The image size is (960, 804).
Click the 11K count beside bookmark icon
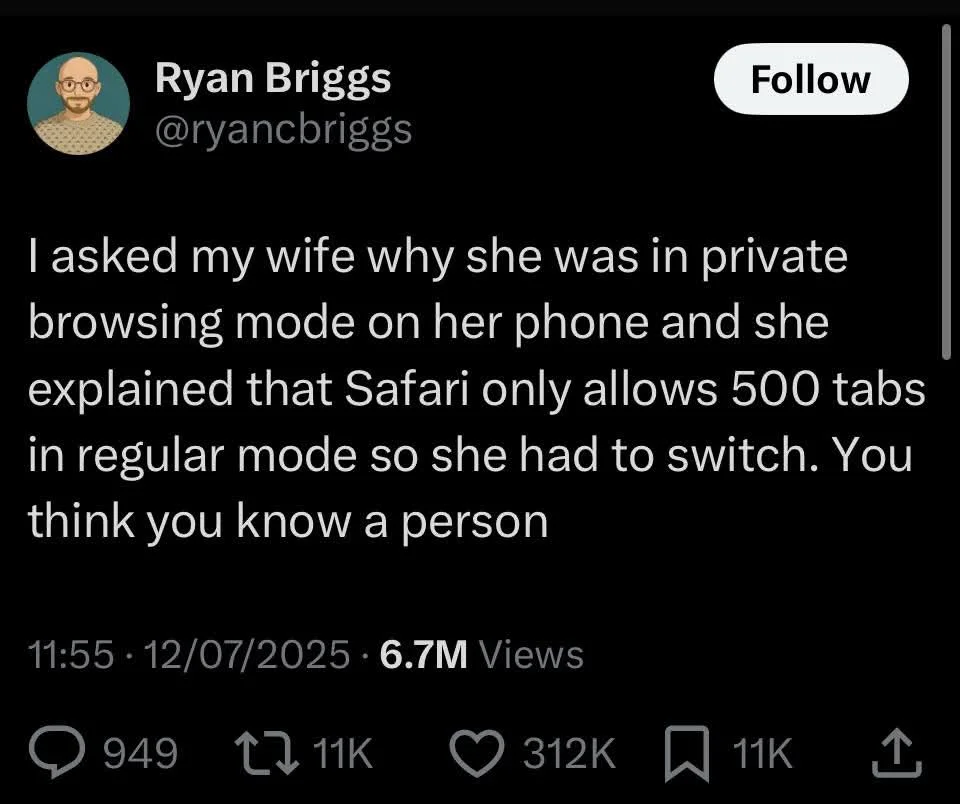coord(764,754)
